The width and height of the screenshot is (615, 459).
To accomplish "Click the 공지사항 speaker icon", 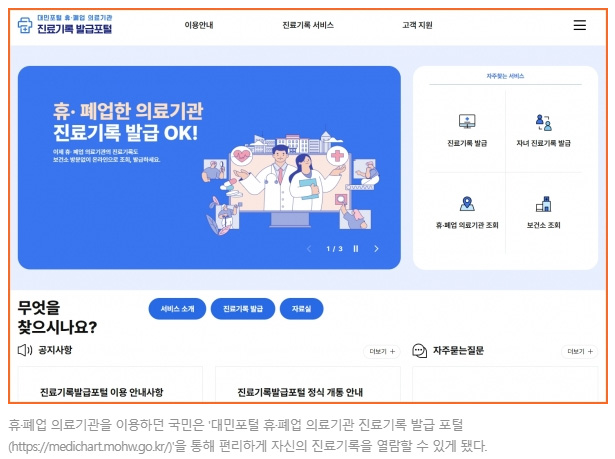I will [x=25, y=350].
